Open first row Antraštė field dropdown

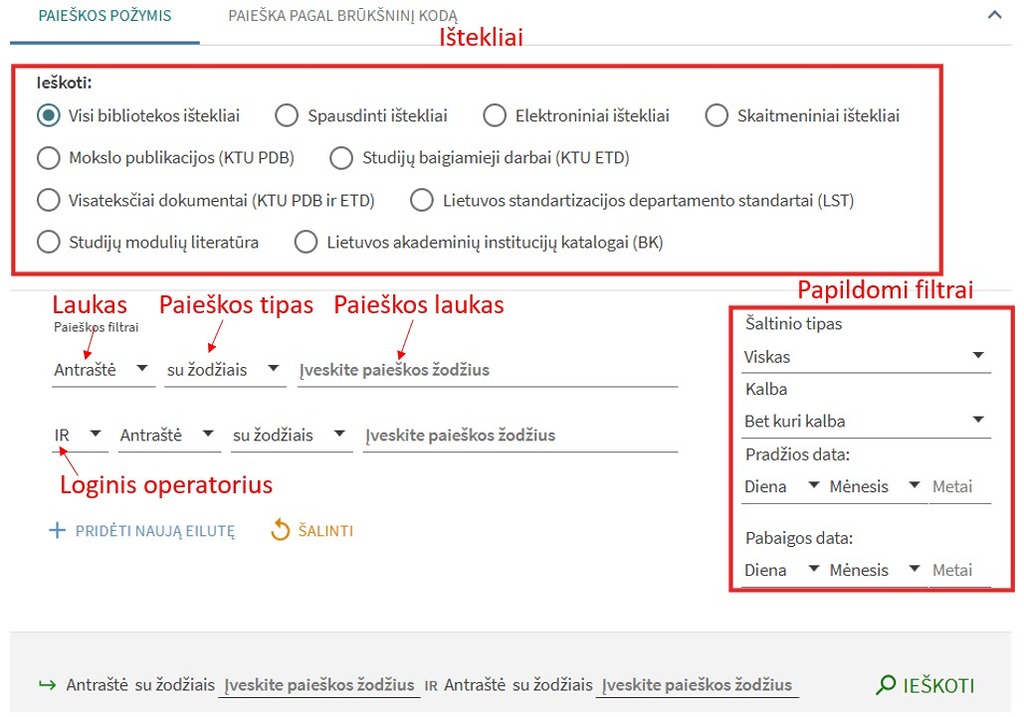[101, 370]
